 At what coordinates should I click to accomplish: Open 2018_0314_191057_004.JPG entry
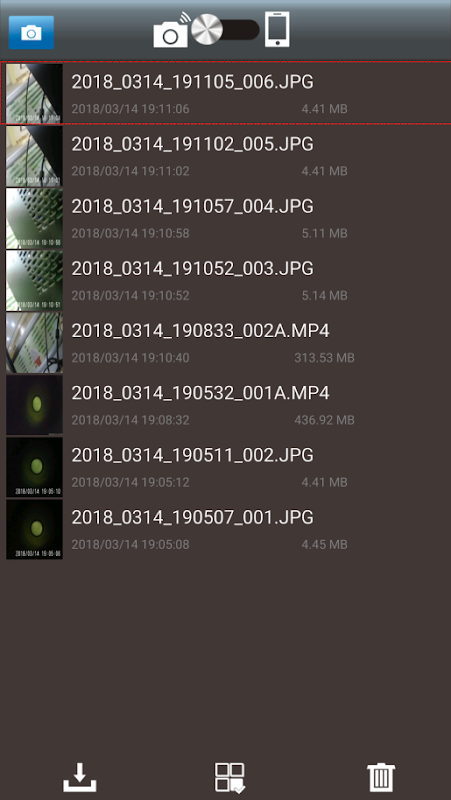click(226, 218)
